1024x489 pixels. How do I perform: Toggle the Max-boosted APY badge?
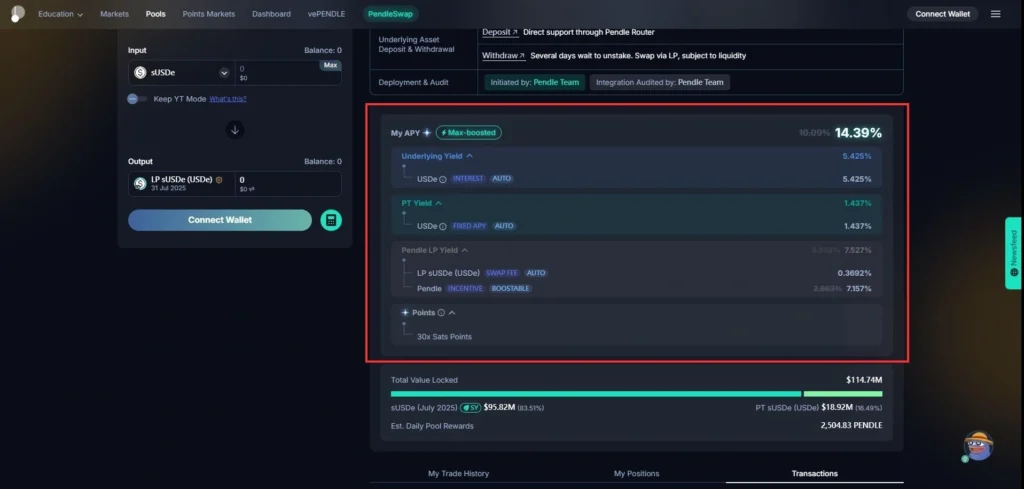click(x=468, y=132)
